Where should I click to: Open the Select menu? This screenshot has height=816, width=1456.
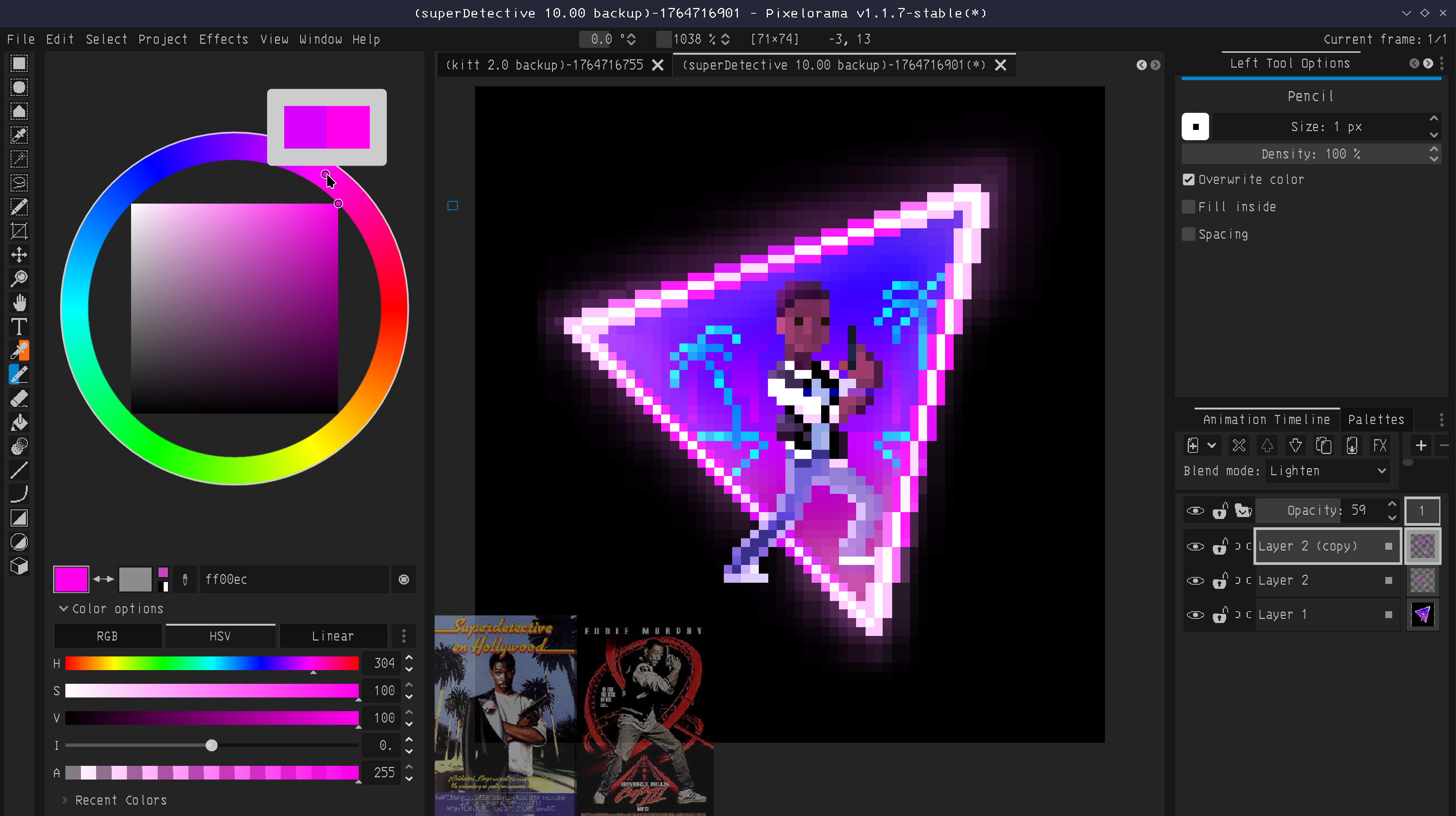coord(106,39)
